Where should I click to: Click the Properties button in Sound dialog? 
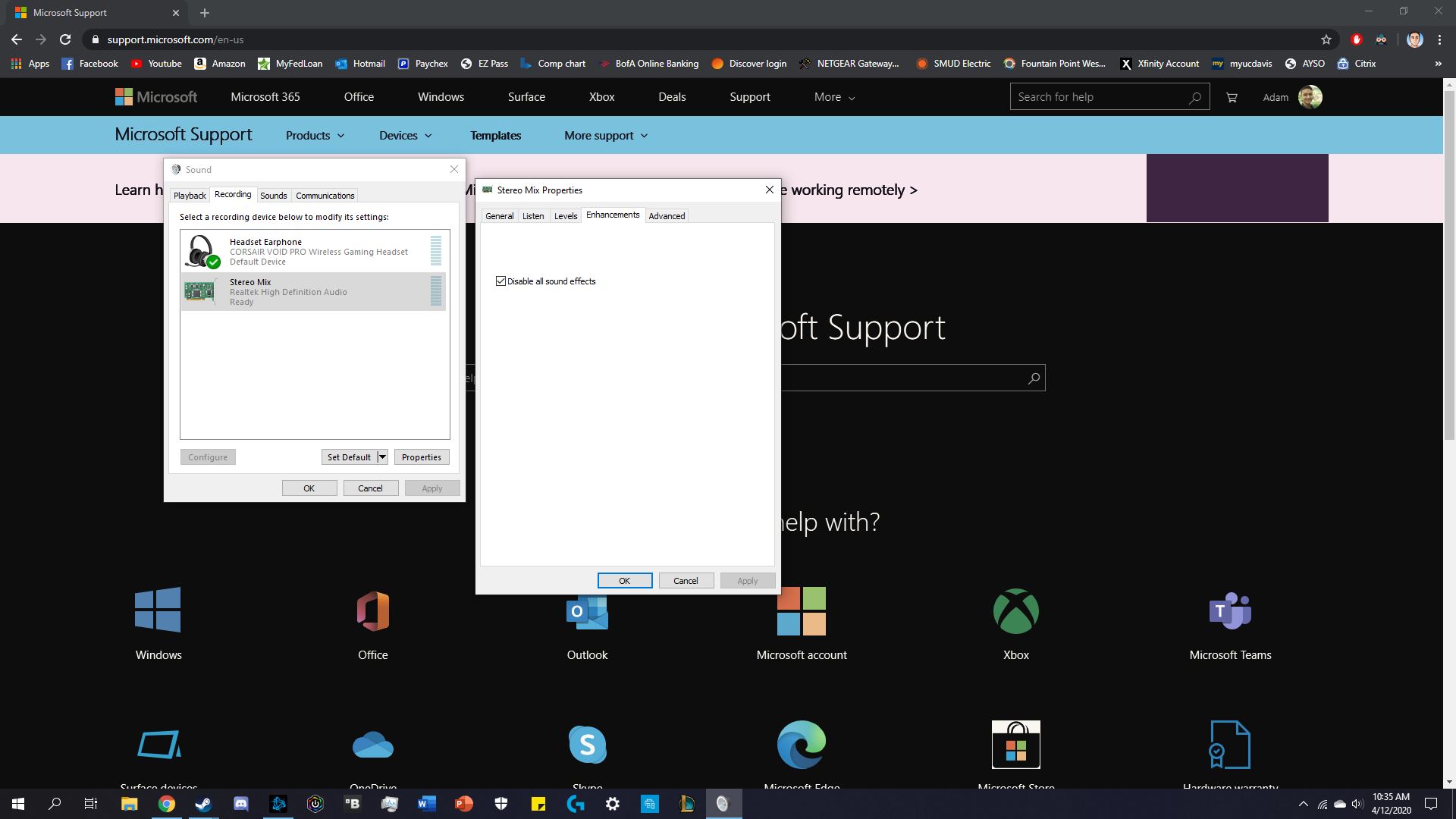422,457
